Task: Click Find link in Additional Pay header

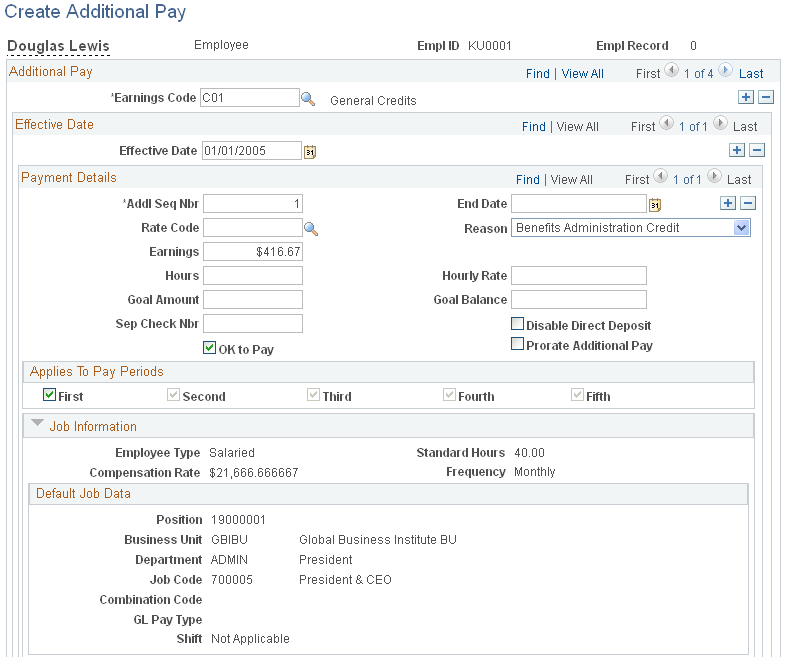Action: pos(537,74)
